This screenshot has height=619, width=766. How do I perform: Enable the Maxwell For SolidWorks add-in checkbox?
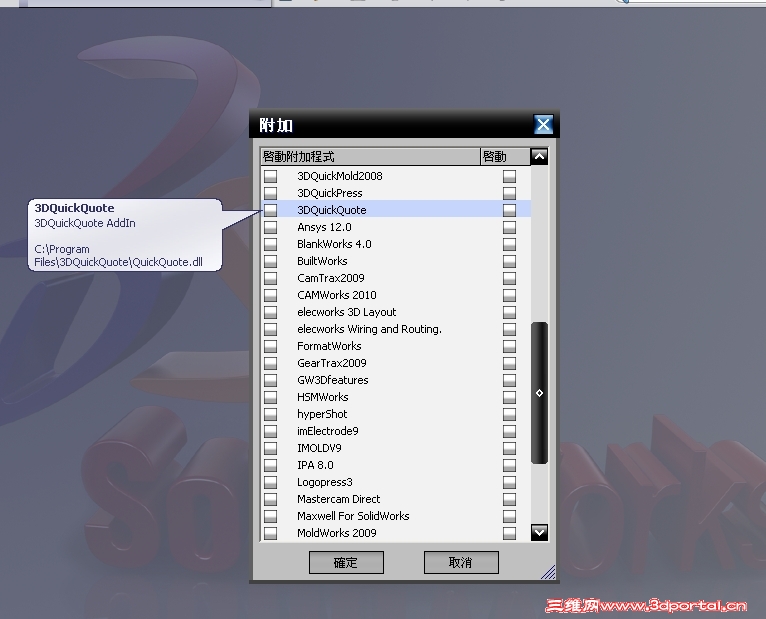click(x=270, y=516)
